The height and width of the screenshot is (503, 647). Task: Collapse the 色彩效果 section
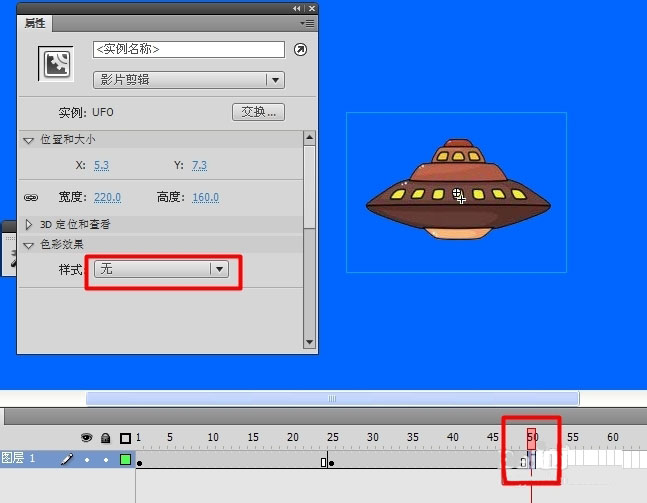pos(28,246)
